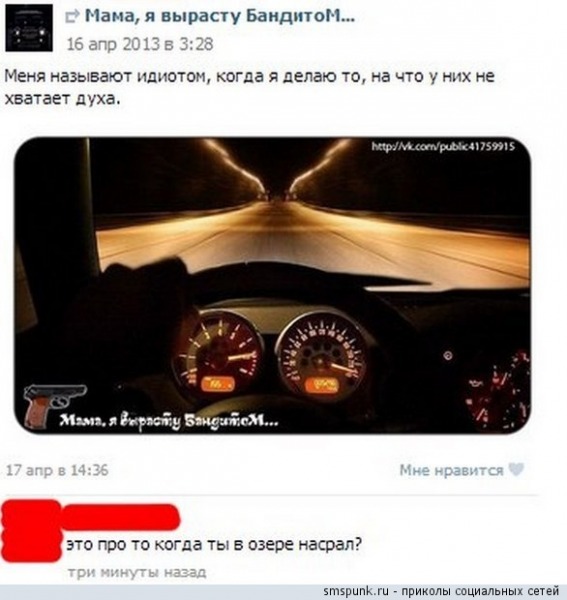Toggle the heart like icon
Image resolution: width=567 pixels, height=600 pixels.
tap(516, 470)
